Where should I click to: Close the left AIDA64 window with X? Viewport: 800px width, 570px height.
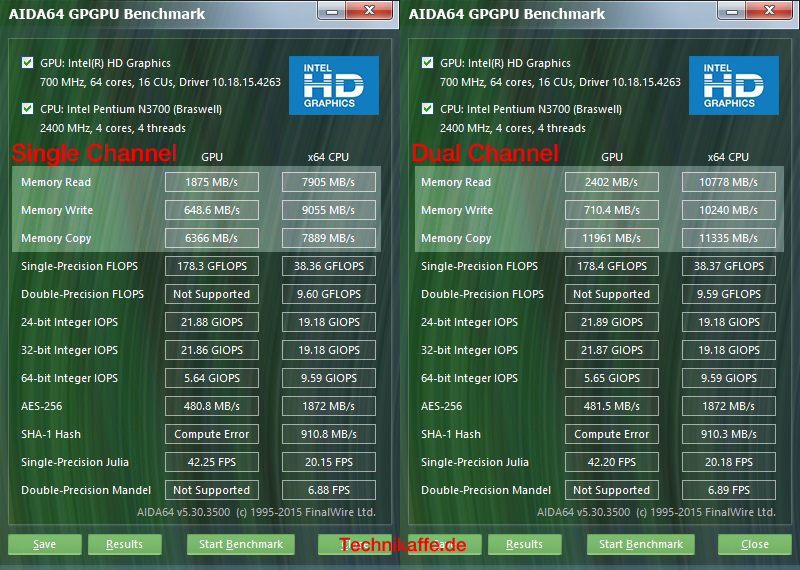point(369,10)
